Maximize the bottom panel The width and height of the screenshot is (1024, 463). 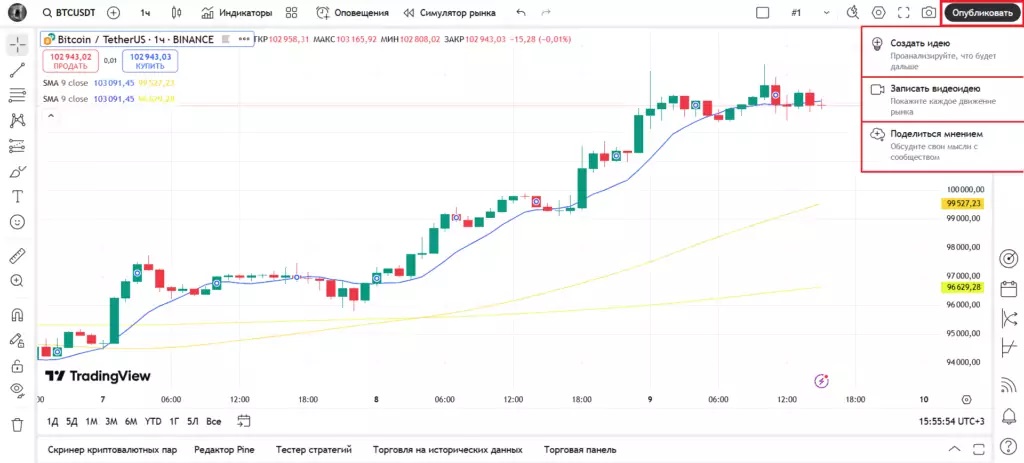979,449
